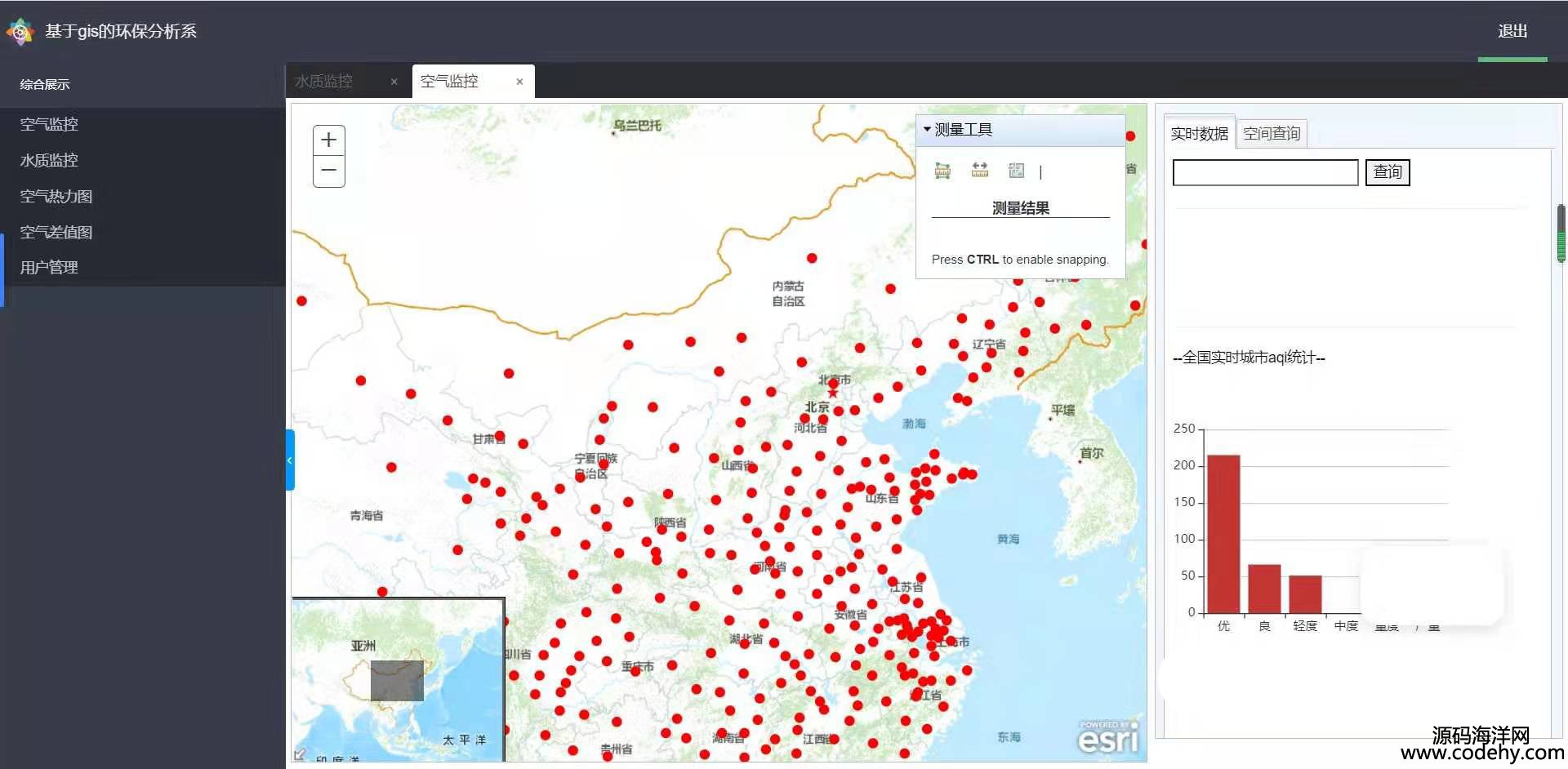Click the 测量结果 heading
Screen dimensions: 1568x769
point(1021,208)
